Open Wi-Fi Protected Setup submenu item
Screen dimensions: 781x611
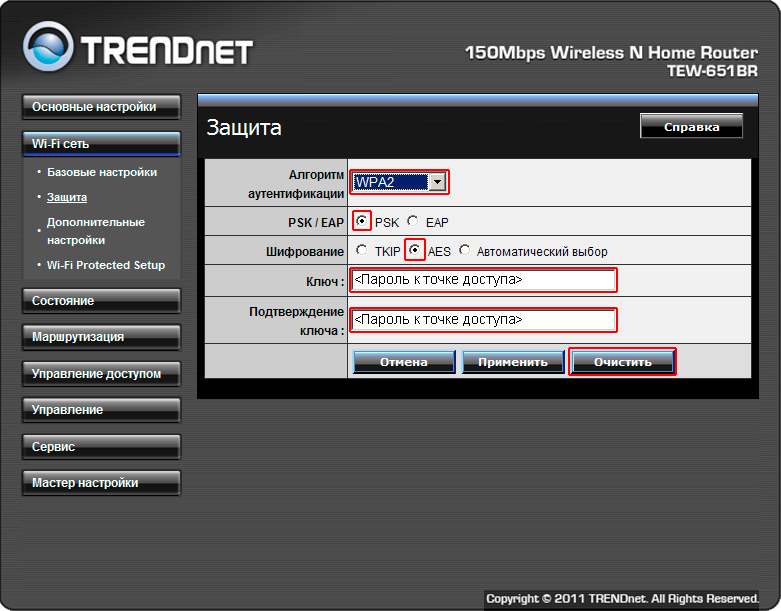[x=106, y=265]
